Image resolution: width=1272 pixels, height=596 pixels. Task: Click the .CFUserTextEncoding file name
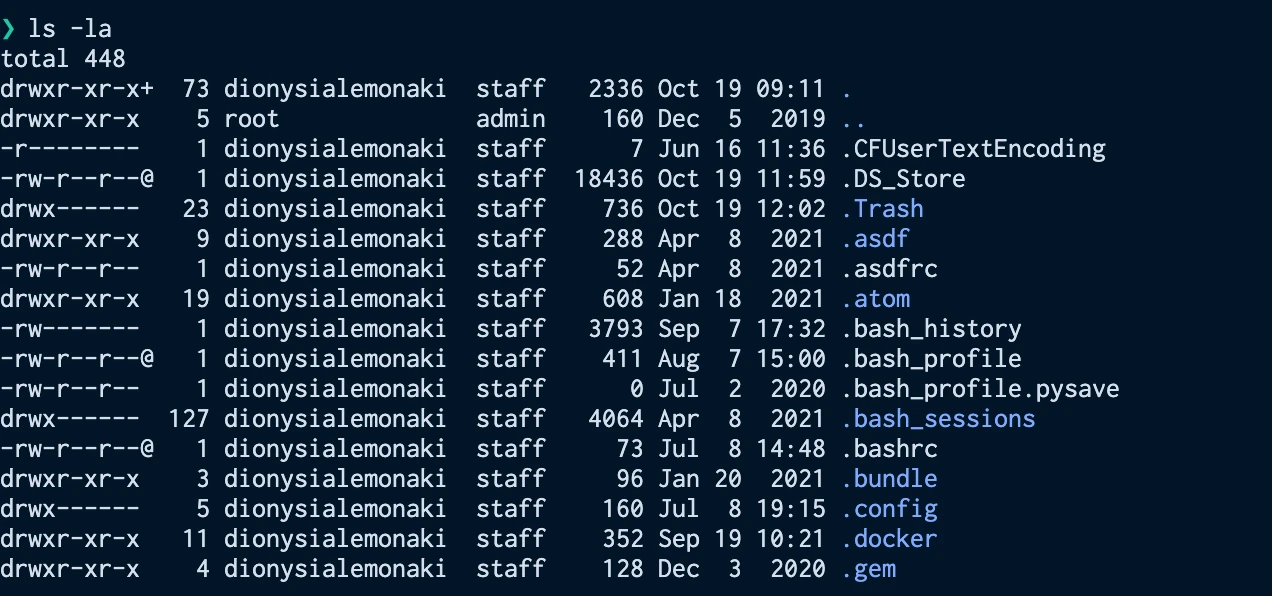[x=973, y=149]
